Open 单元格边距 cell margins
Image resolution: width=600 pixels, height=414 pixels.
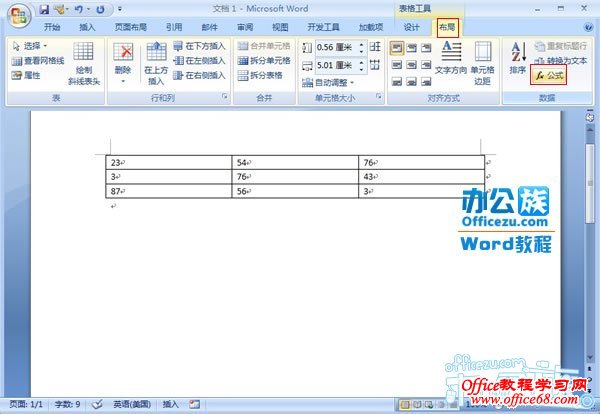[x=483, y=64]
